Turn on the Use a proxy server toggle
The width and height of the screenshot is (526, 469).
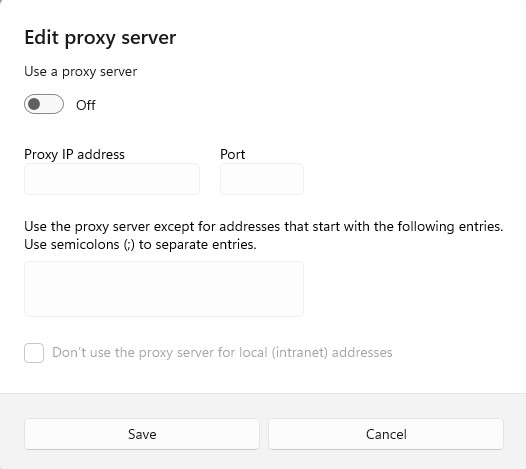click(44, 104)
